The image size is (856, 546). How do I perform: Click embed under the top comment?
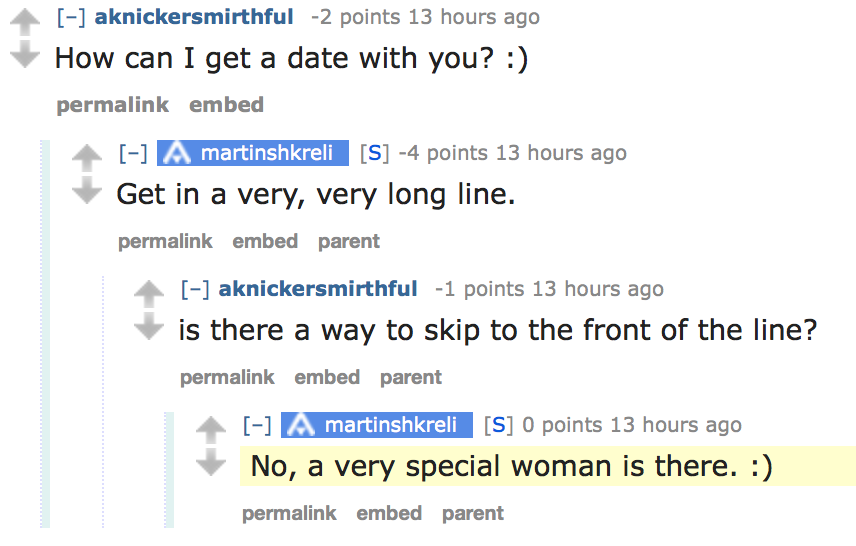(226, 105)
